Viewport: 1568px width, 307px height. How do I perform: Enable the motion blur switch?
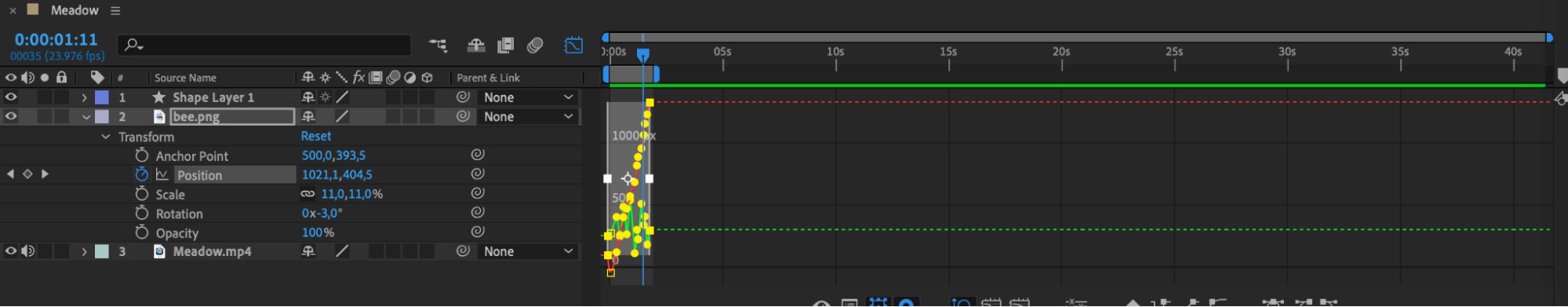[x=536, y=46]
